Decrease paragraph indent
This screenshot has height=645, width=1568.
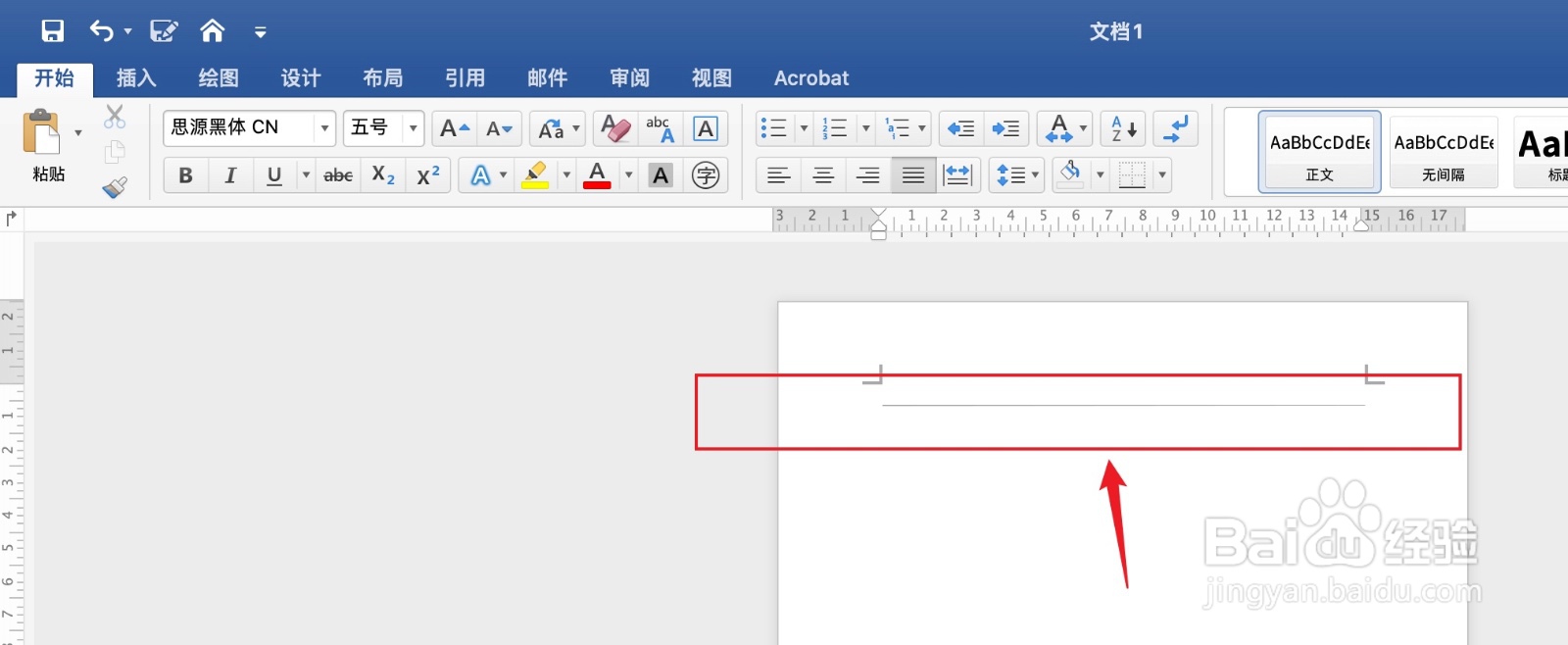pyautogui.click(x=961, y=128)
